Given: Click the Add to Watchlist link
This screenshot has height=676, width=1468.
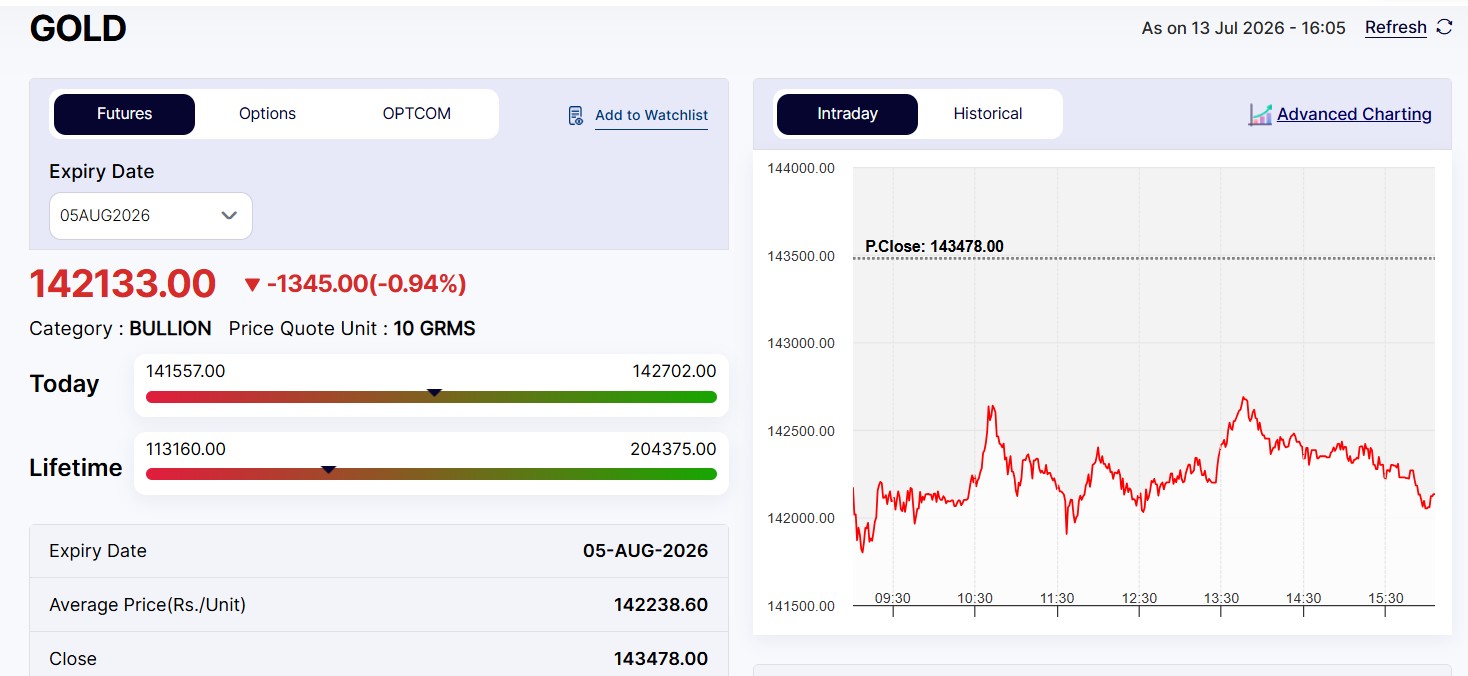Looking at the screenshot, I should pyautogui.click(x=651, y=115).
